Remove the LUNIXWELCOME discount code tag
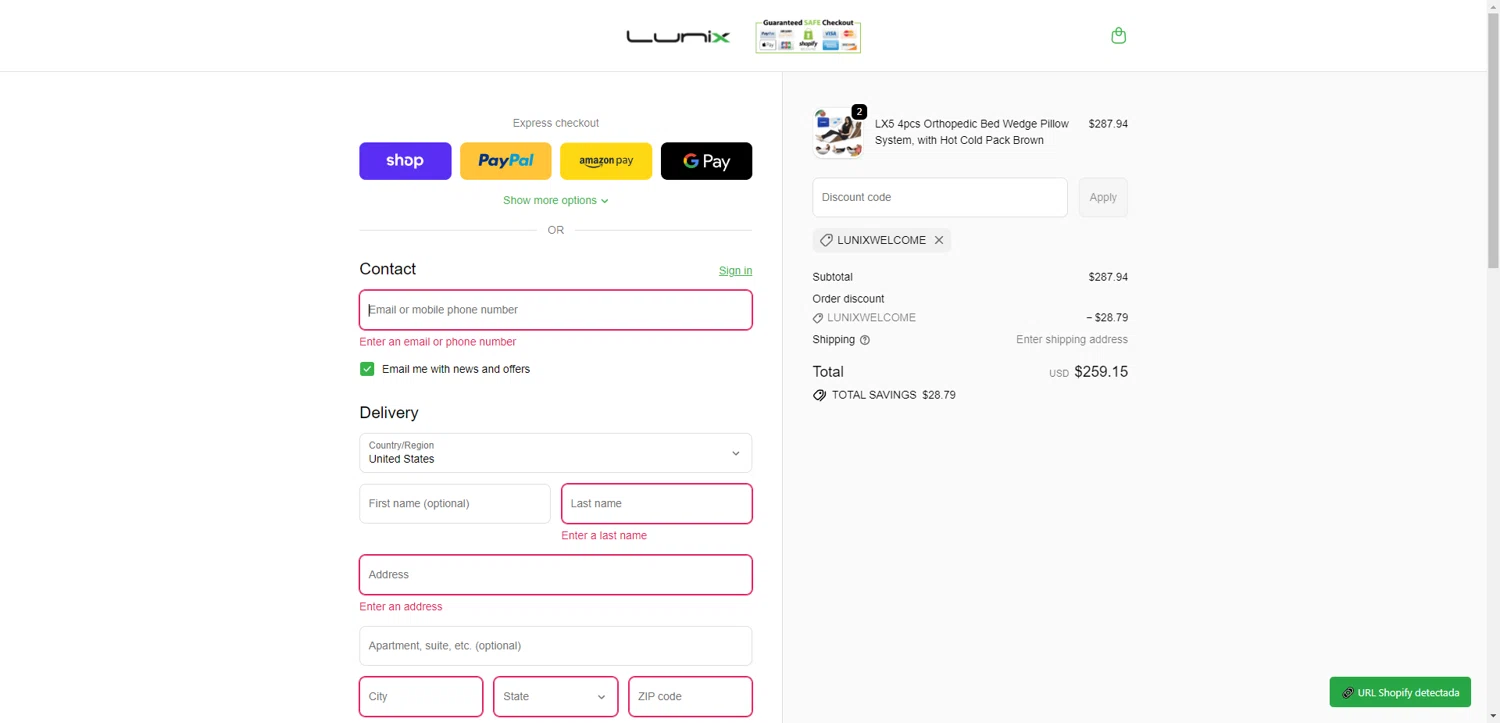Viewport: 1500px width, 723px height. 938,240
